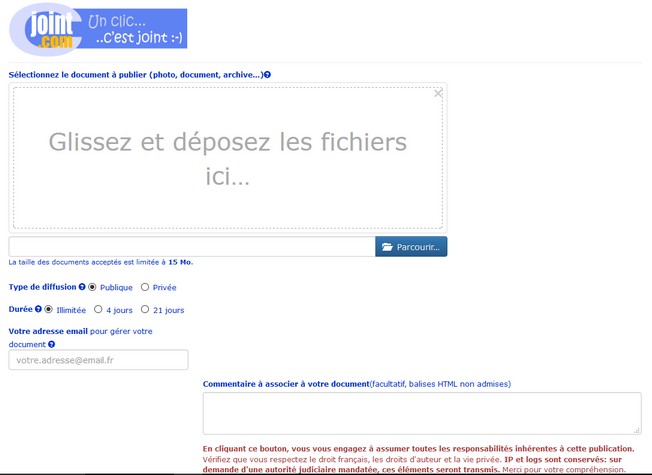Click the cjoint.com logo banner
652x475 pixels.
[98, 29]
